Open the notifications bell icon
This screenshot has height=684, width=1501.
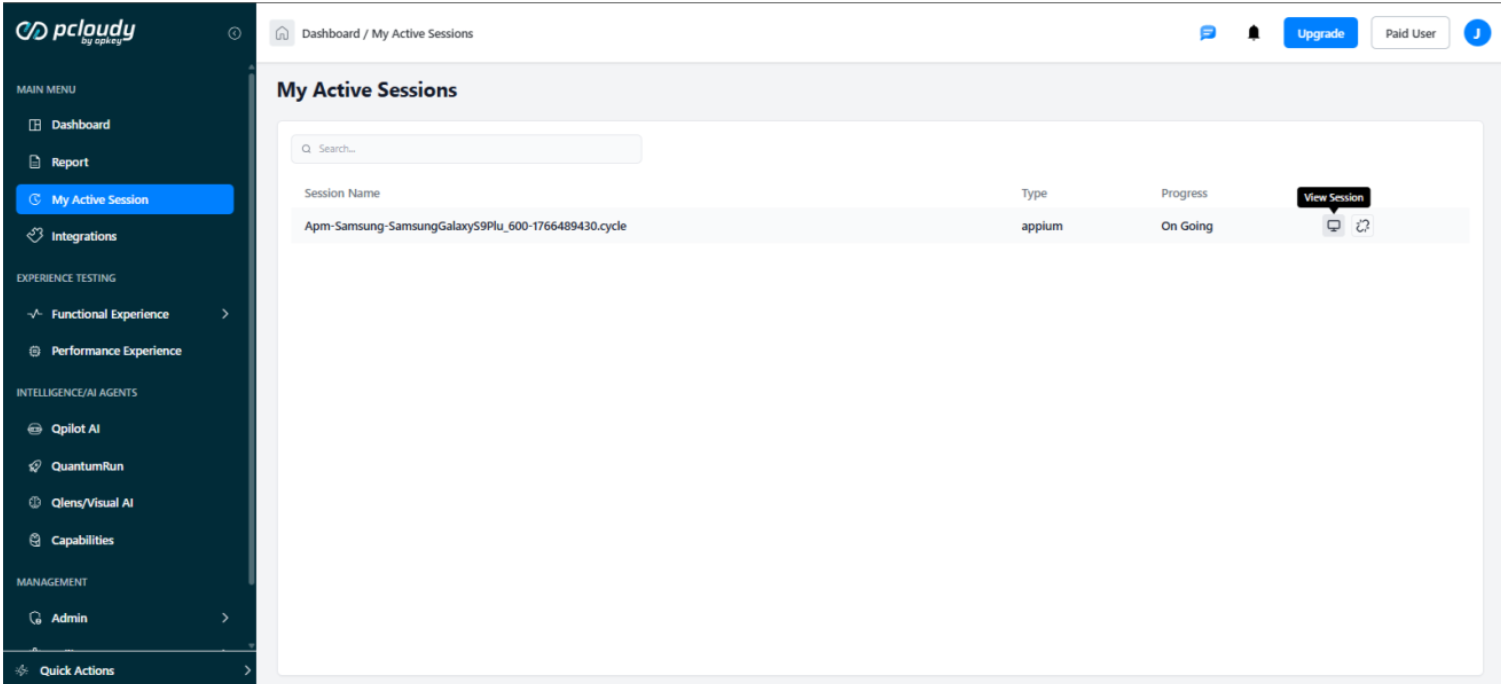click(1253, 33)
